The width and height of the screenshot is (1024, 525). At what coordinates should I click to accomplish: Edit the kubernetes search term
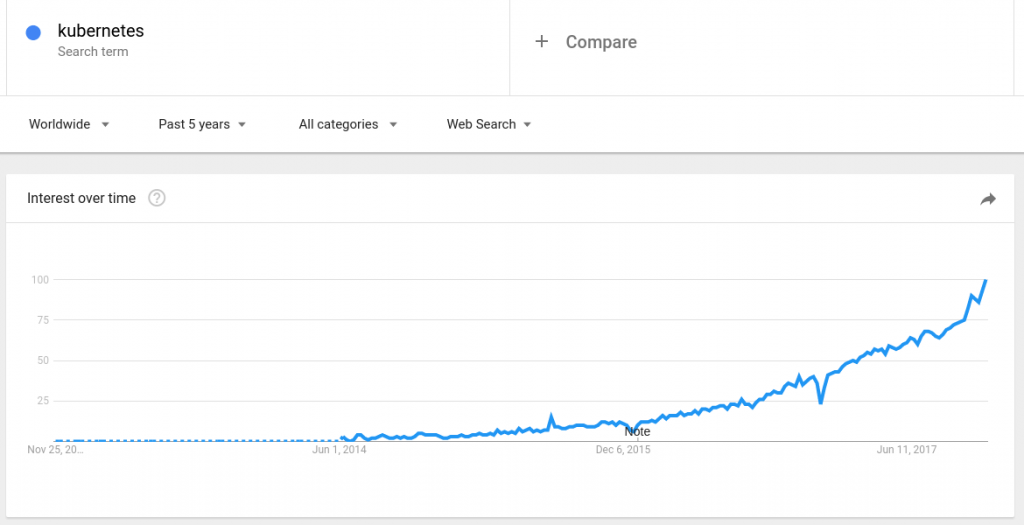[x=101, y=31]
